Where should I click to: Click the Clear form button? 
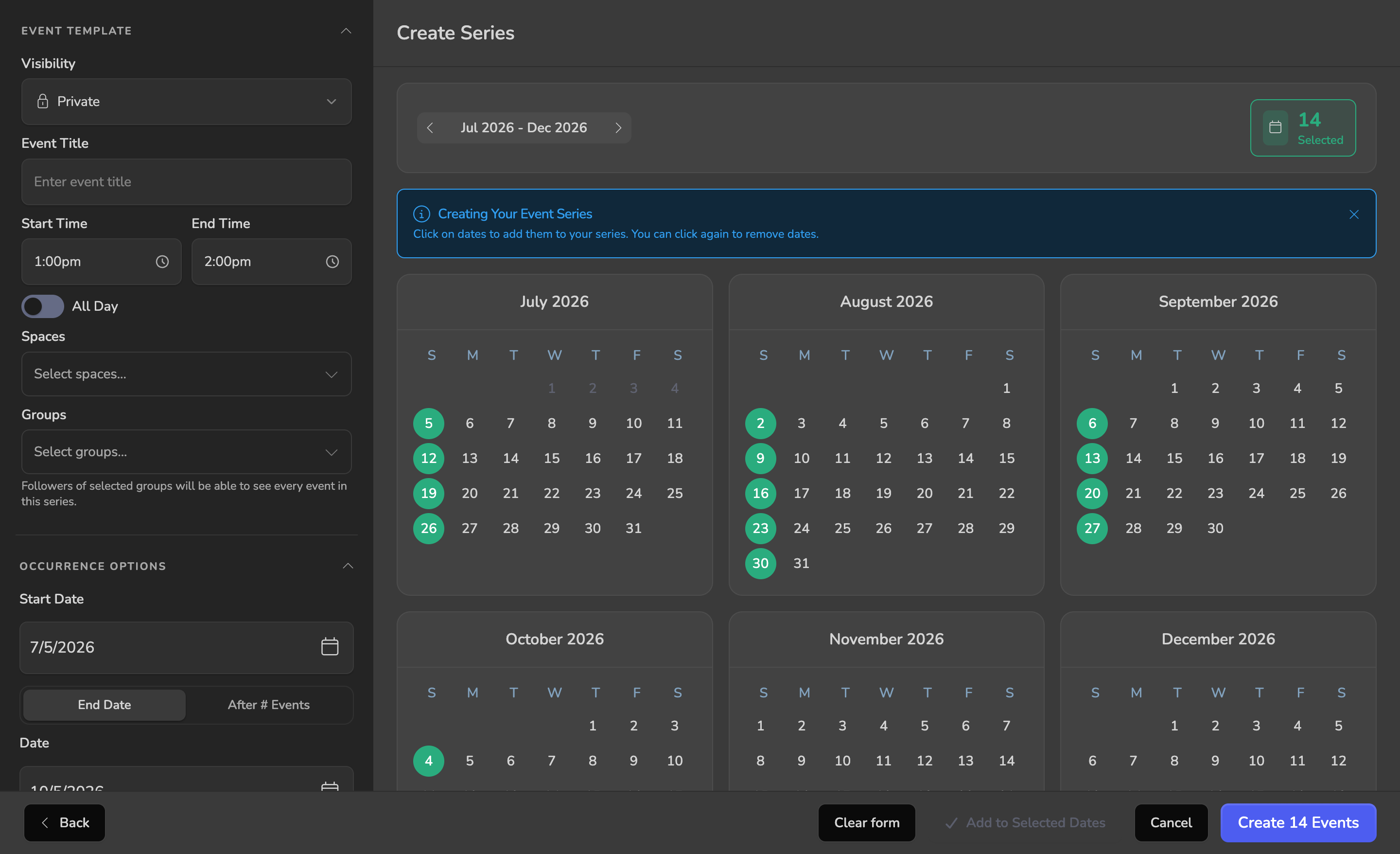(867, 823)
